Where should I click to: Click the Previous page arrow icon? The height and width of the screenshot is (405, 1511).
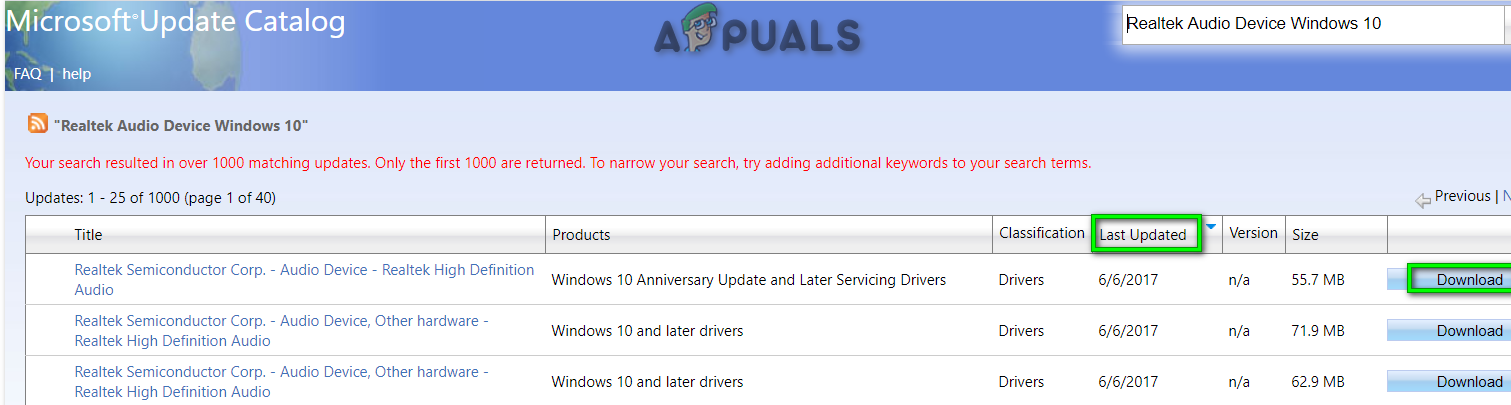[x=1422, y=201]
